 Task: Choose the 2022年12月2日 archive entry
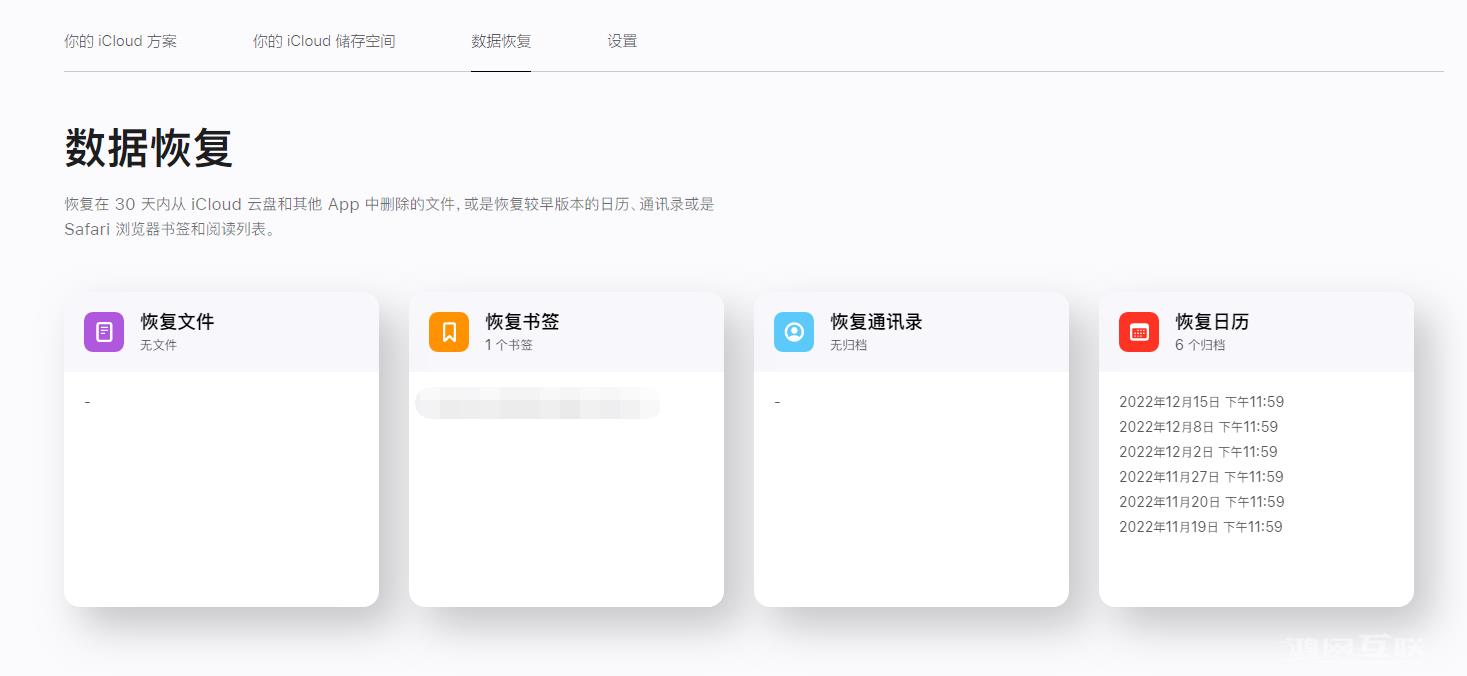pyautogui.click(x=1197, y=451)
